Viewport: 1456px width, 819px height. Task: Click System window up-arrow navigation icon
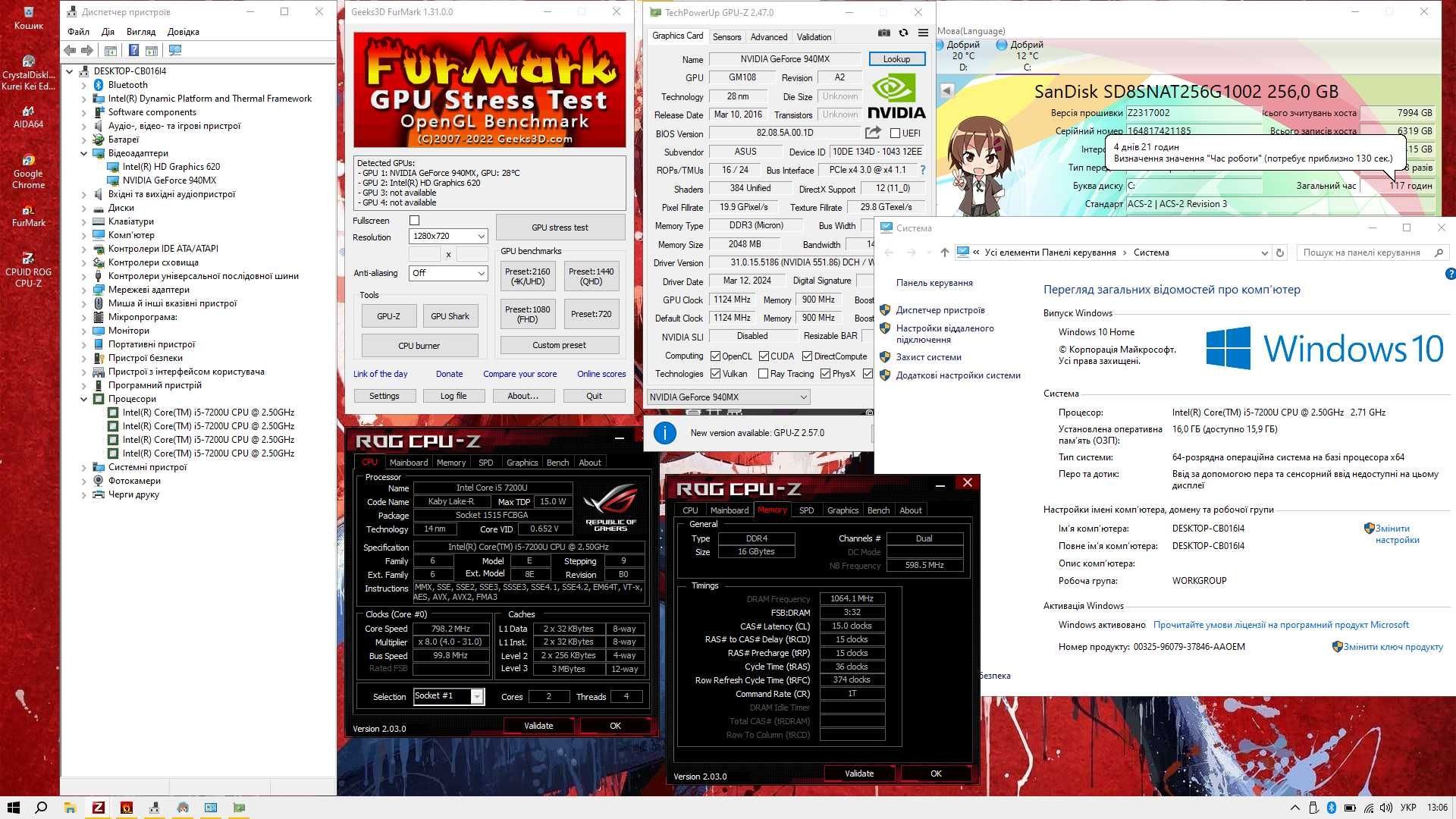(944, 253)
